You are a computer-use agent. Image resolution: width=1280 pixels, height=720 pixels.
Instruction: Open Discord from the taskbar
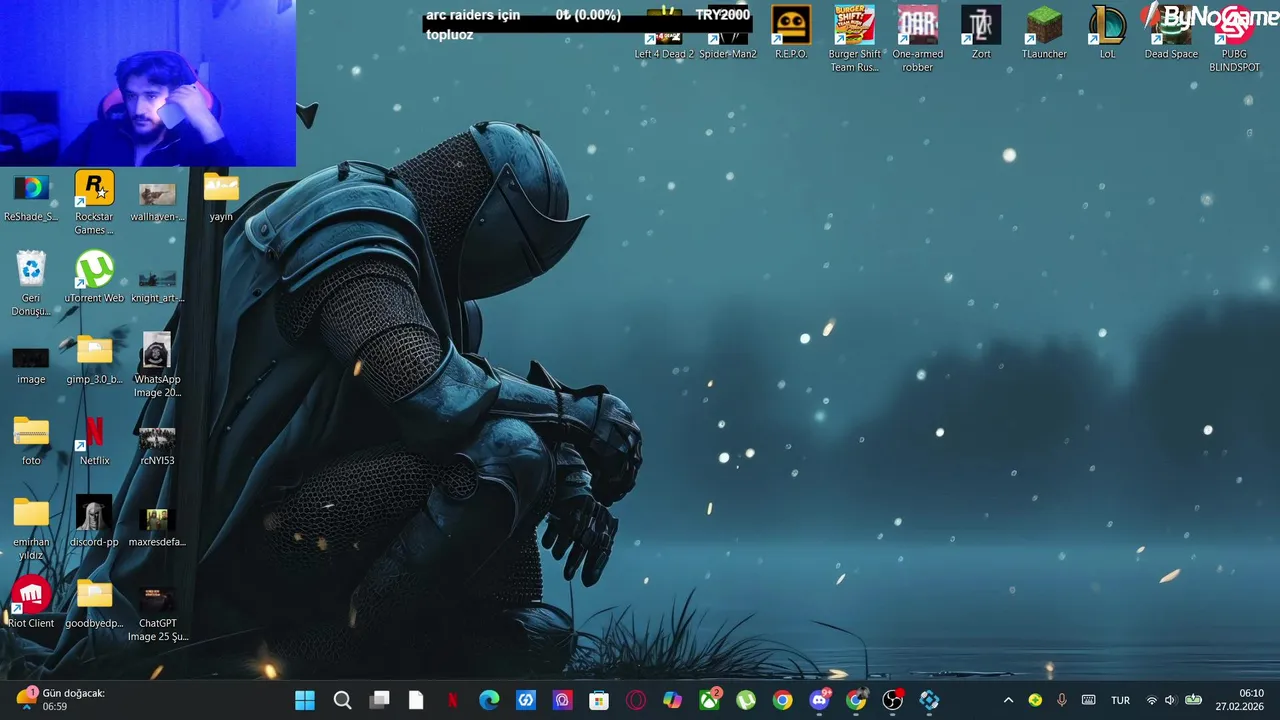[819, 700]
